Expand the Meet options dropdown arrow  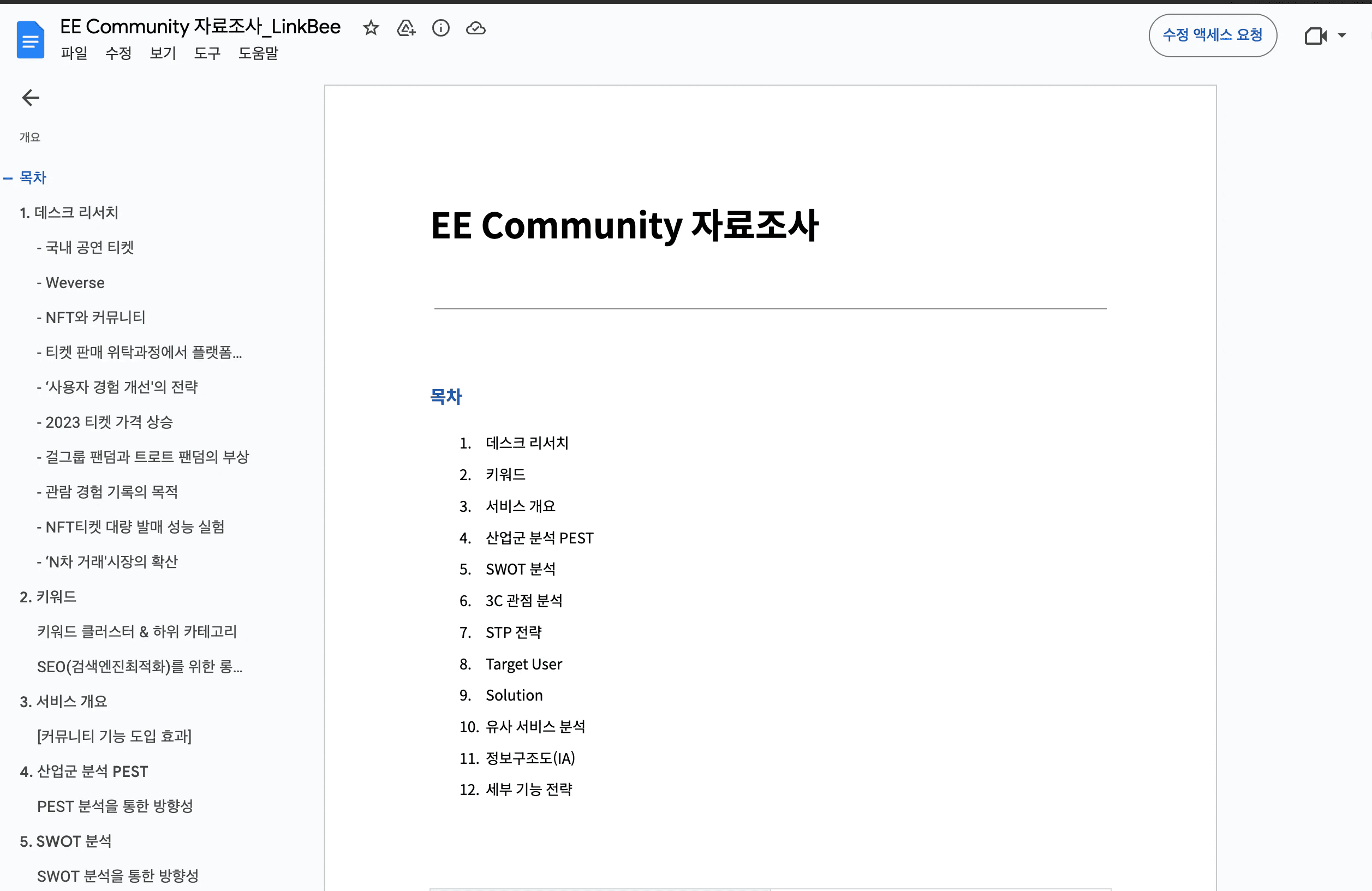tap(1342, 35)
